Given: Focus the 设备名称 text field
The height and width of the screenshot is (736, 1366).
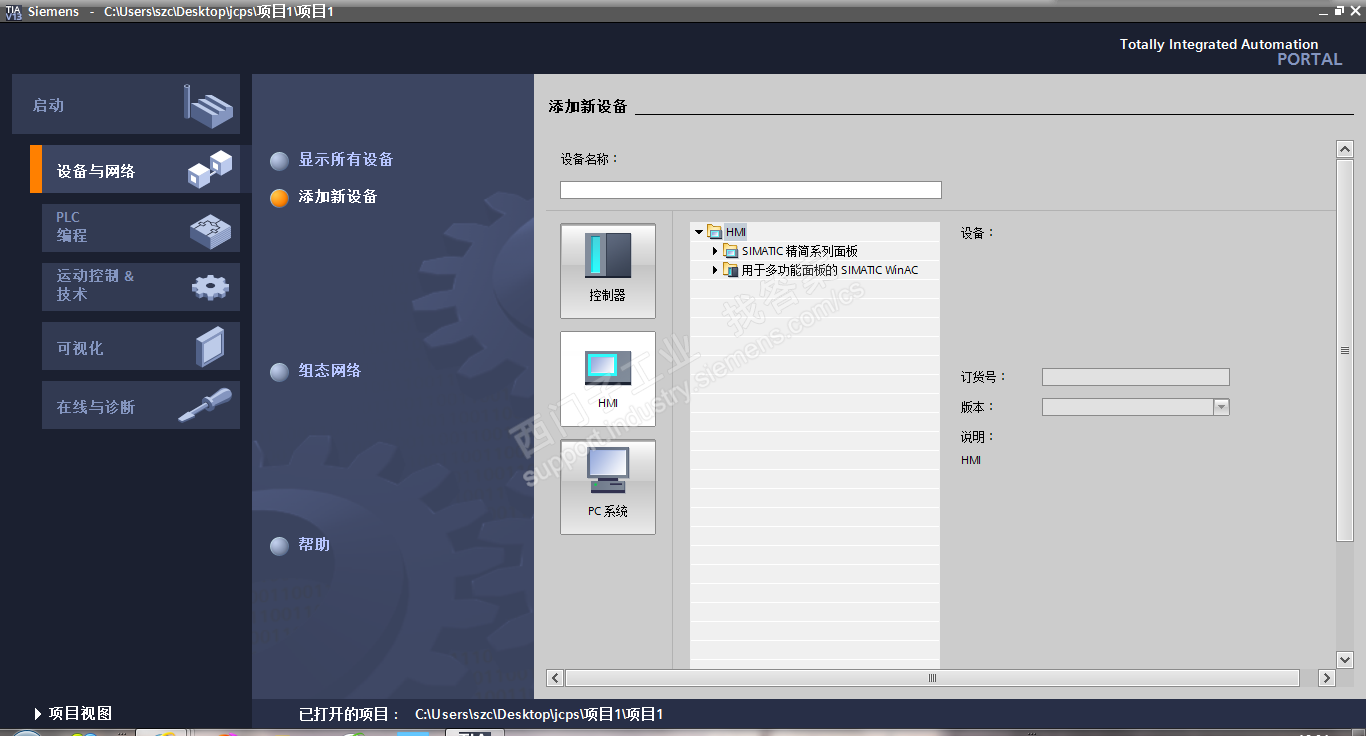Looking at the screenshot, I should tap(751, 190).
